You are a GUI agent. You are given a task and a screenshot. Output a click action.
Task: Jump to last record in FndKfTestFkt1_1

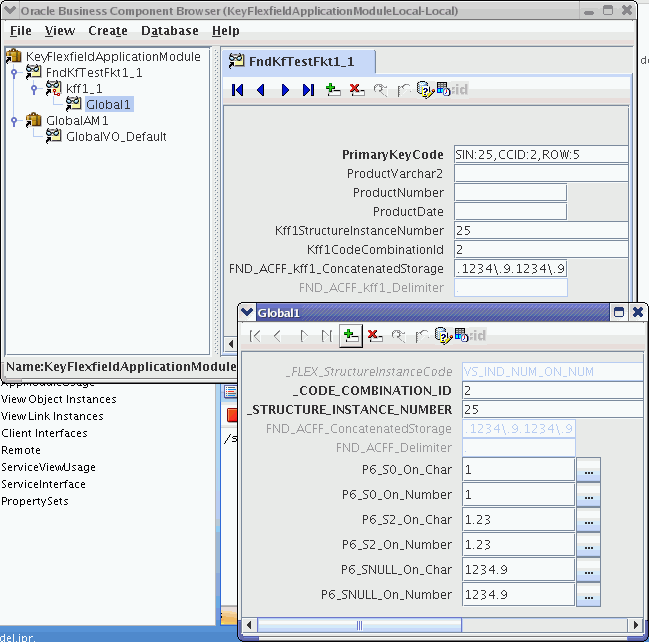pos(308,90)
